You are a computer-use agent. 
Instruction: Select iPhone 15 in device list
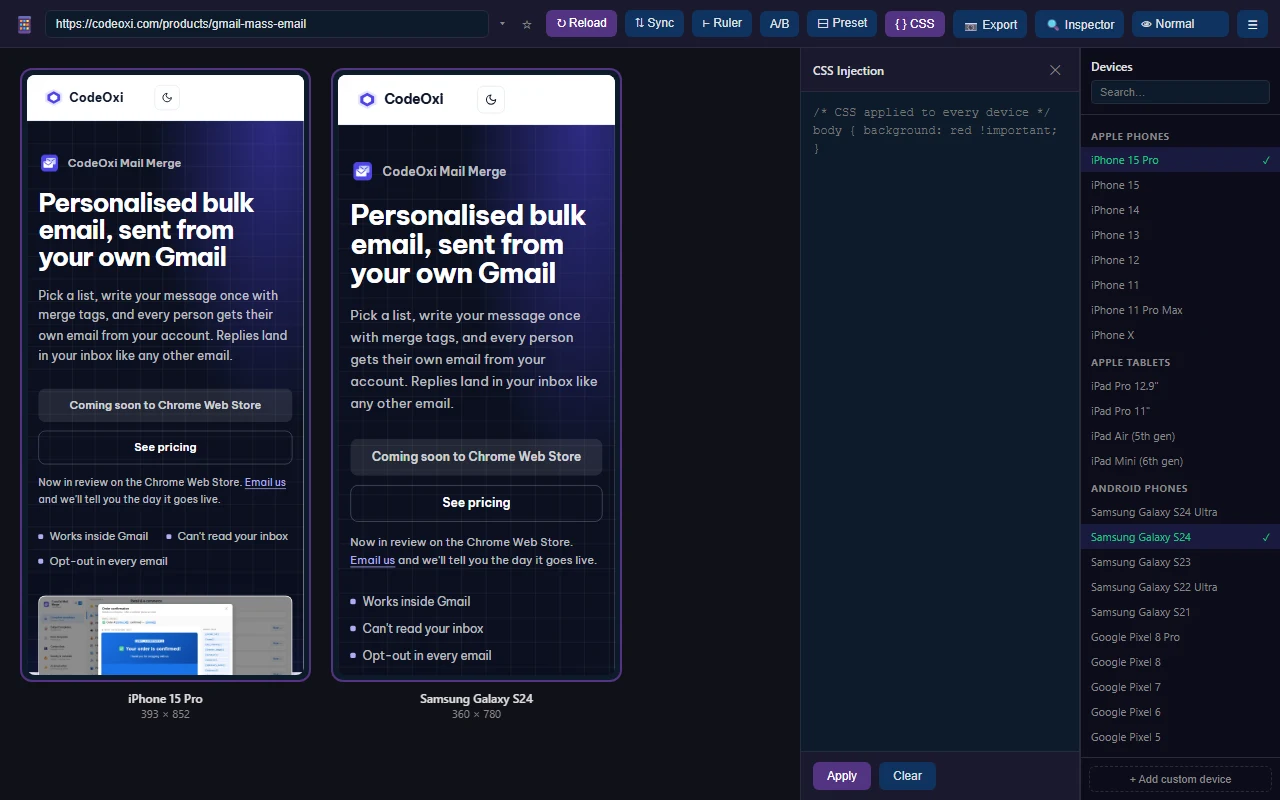pos(1180,185)
